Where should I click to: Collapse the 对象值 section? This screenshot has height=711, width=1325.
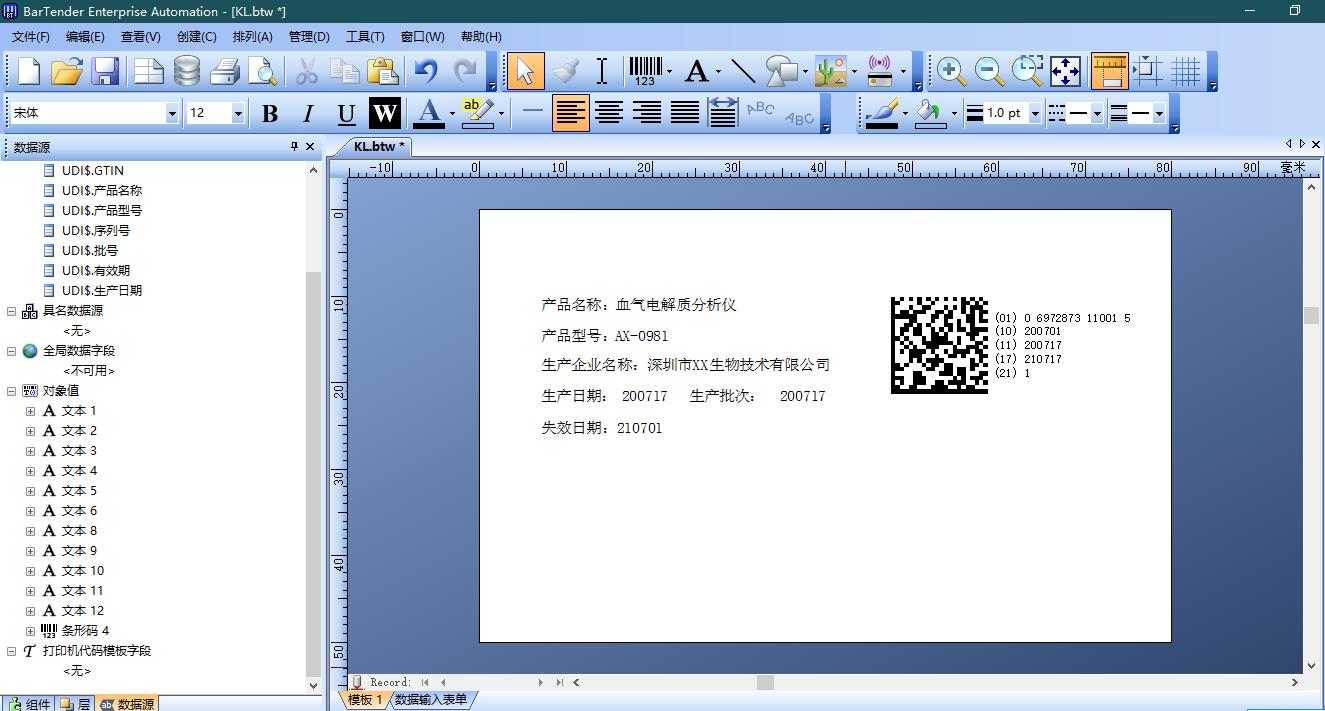(12, 391)
